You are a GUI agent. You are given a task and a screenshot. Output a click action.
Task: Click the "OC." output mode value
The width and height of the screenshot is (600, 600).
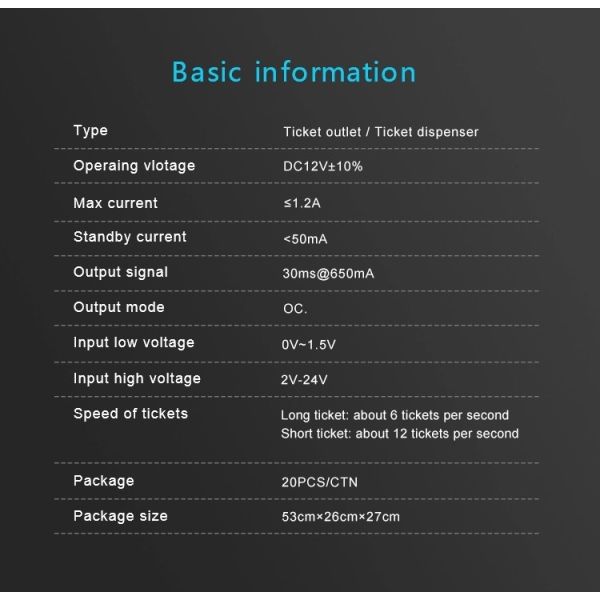coord(295,309)
